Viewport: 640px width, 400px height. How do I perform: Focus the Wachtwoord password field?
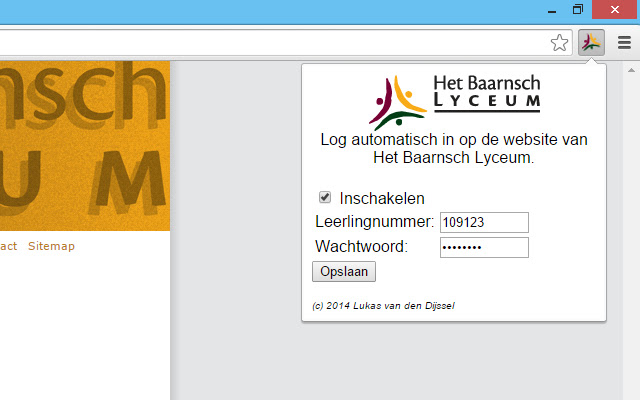pos(484,247)
